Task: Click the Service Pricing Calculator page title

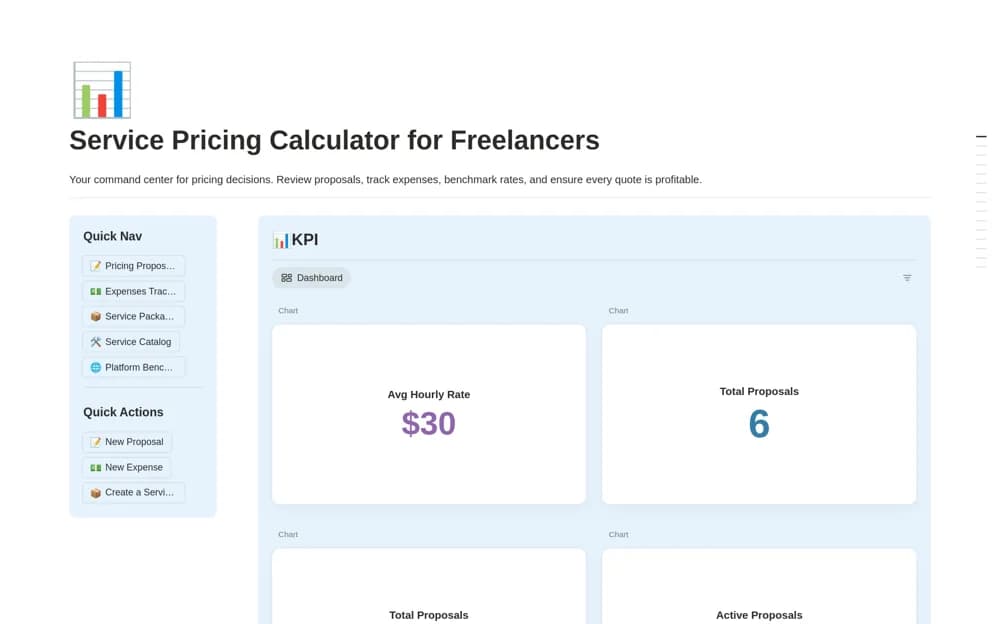Action: tap(334, 140)
